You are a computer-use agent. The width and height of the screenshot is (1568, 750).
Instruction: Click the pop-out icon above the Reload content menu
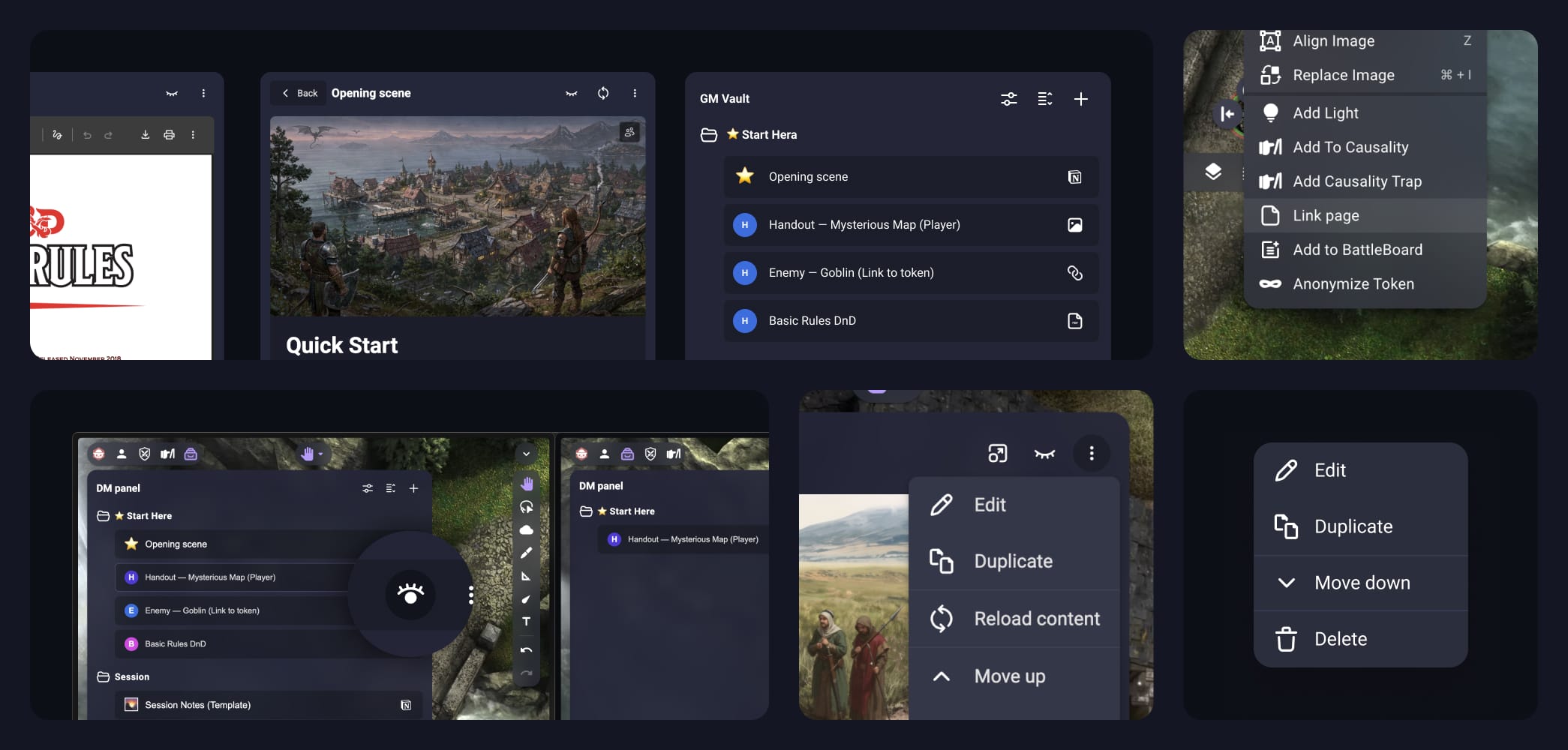(998, 453)
